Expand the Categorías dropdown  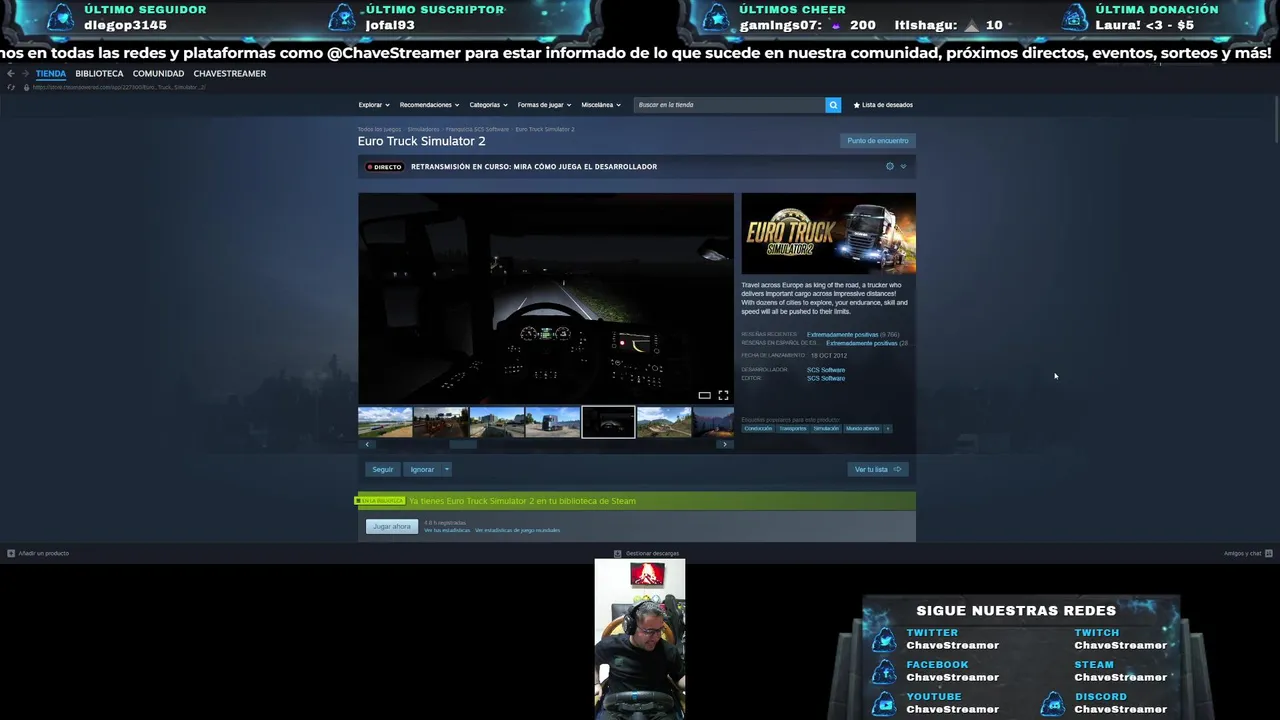(488, 105)
